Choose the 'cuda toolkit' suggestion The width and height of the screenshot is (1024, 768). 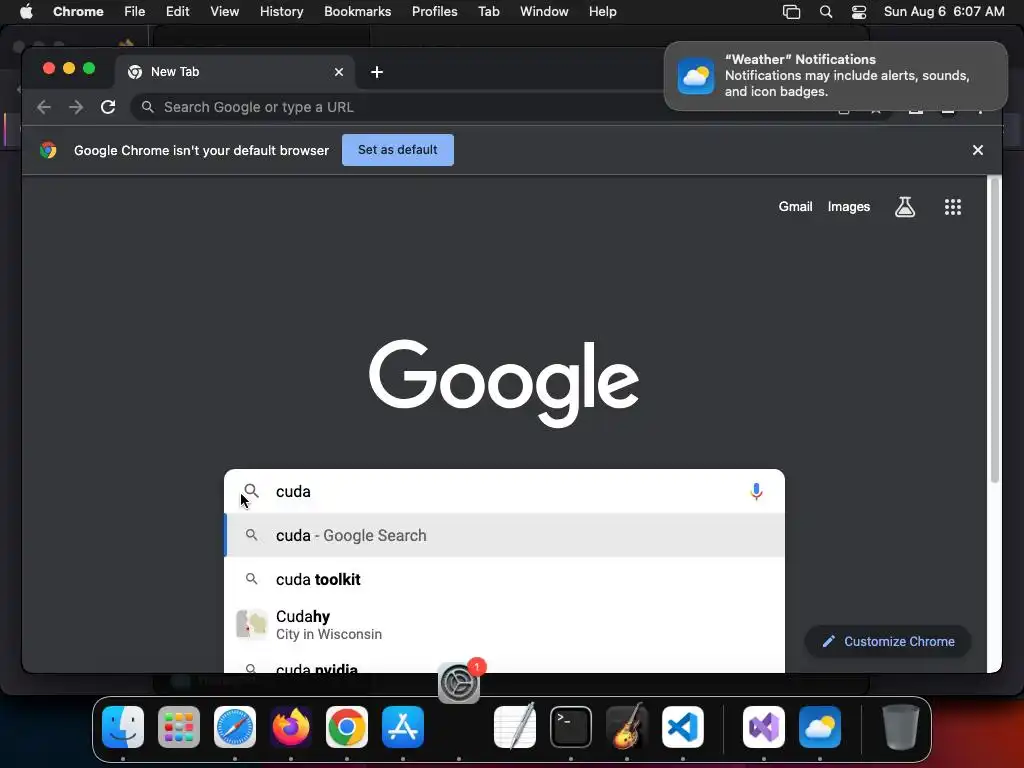(504, 579)
